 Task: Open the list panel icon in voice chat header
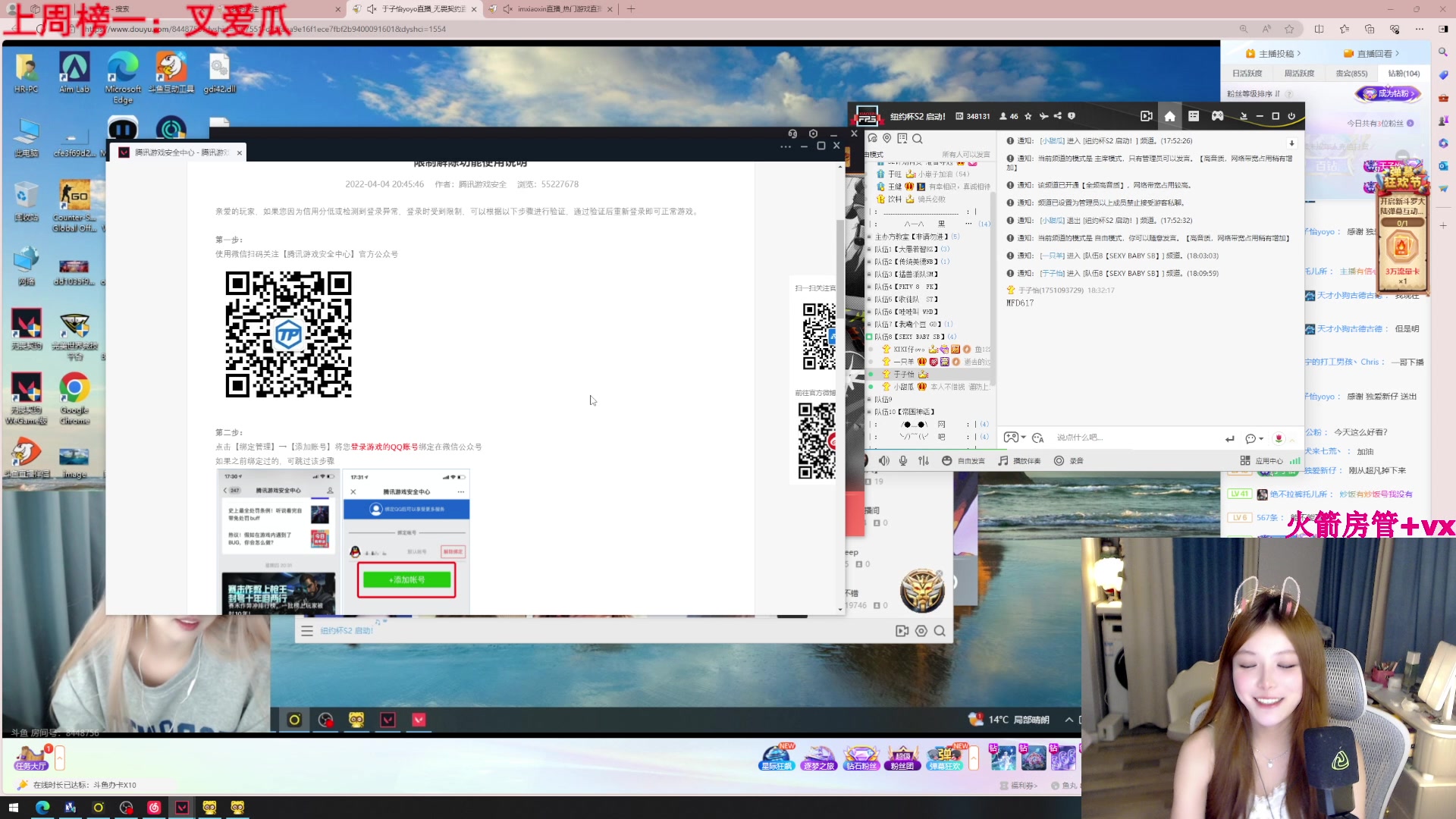tap(1194, 116)
